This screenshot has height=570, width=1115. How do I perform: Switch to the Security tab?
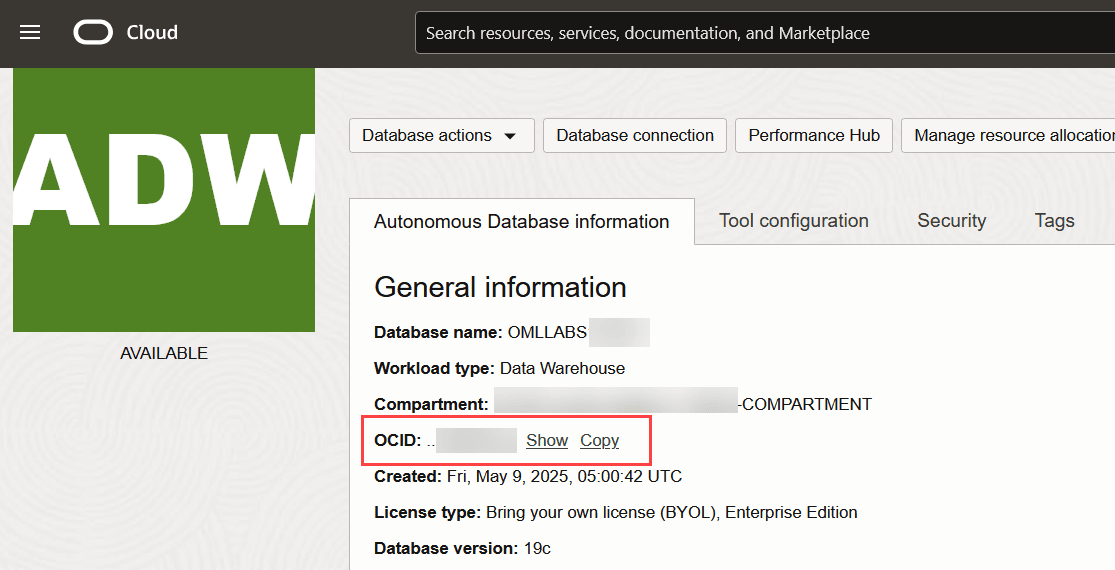point(951,221)
